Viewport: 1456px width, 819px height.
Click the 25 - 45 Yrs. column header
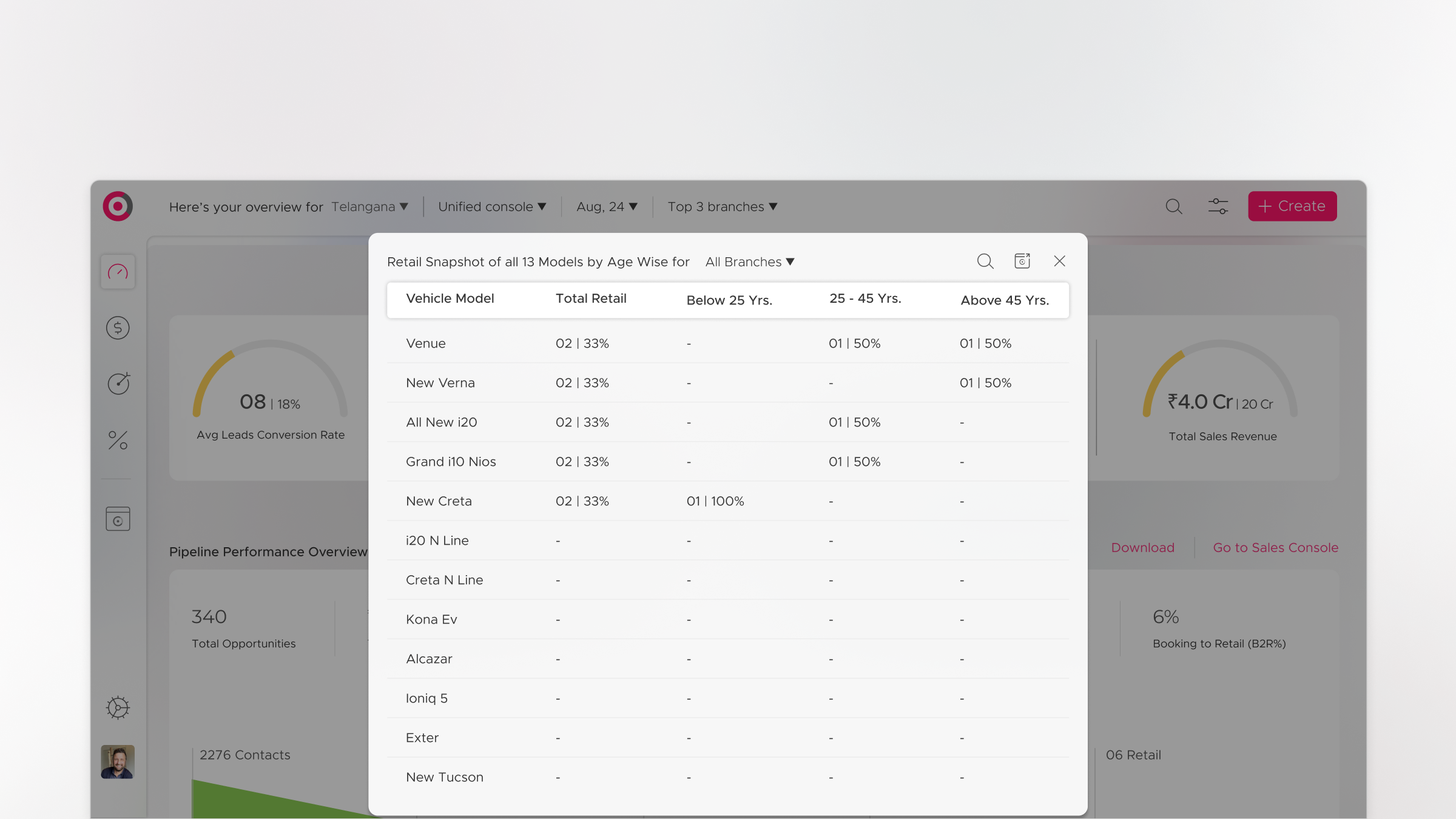pos(865,298)
